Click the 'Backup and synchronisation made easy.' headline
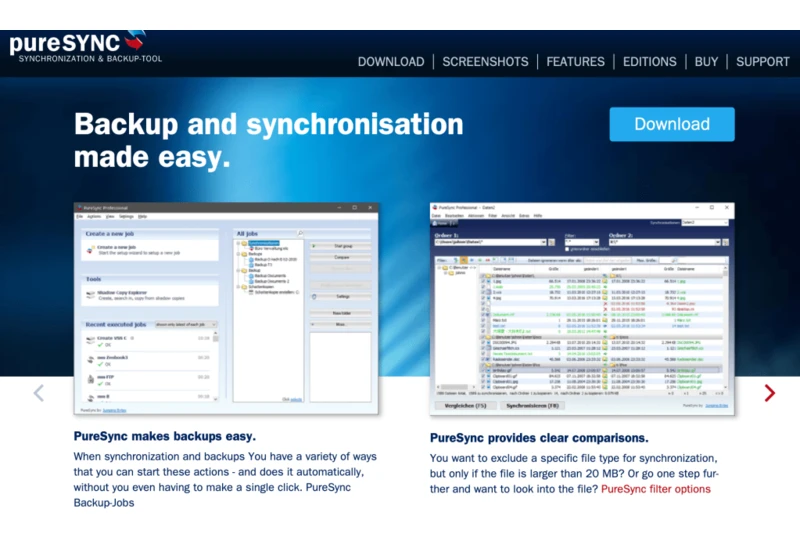 click(x=268, y=140)
